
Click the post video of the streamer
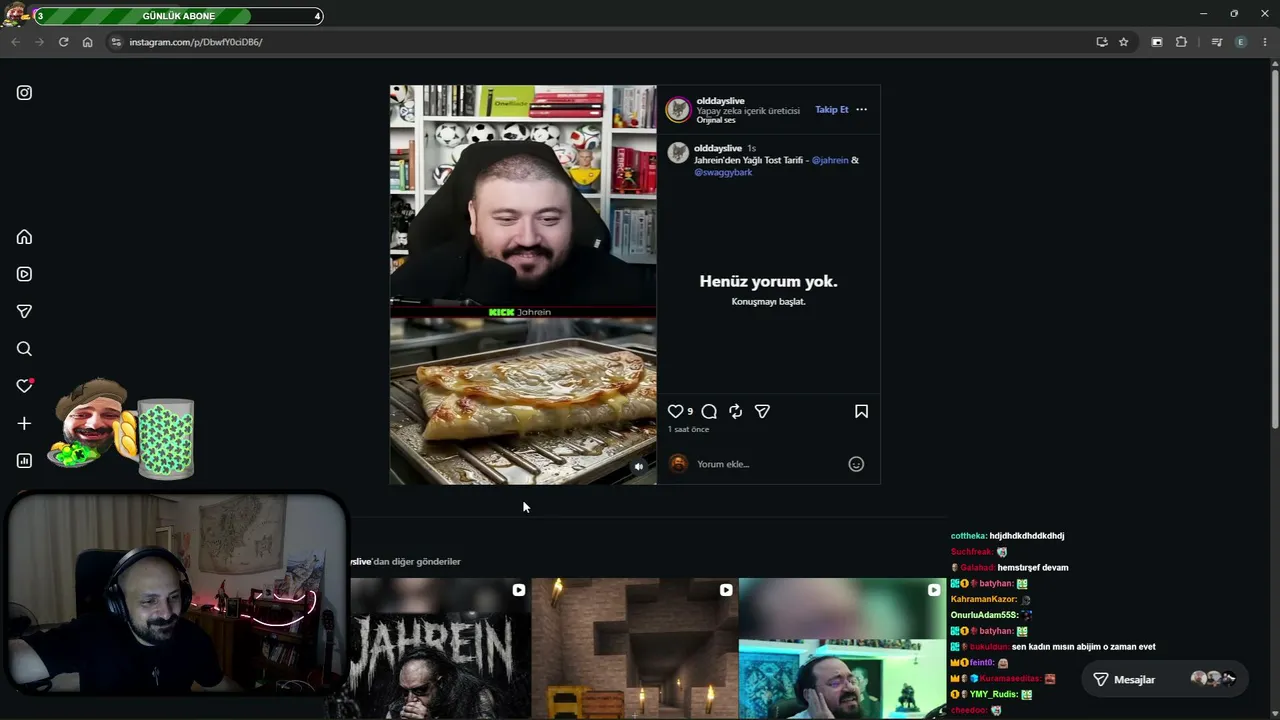pos(523,285)
